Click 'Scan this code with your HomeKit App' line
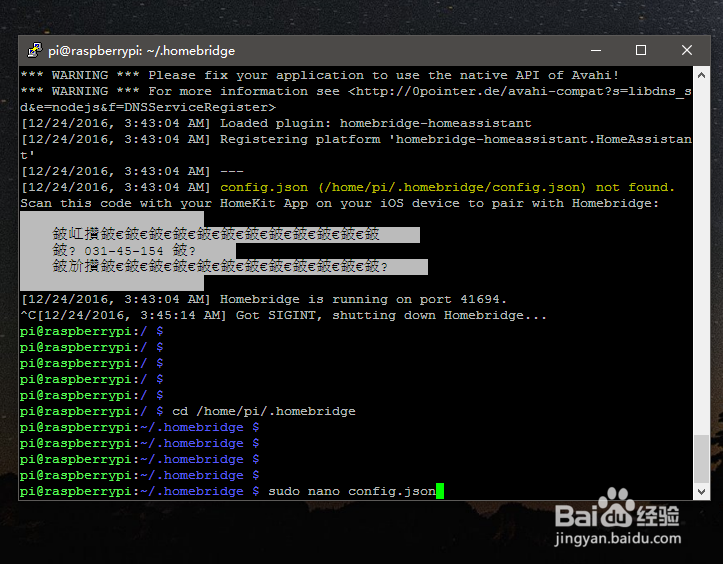This screenshot has height=564, width=723. (x=340, y=203)
